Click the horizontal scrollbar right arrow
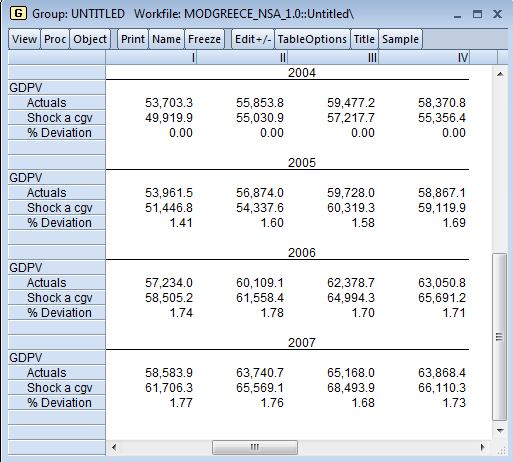The image size is (513, 462). (482, 447)
